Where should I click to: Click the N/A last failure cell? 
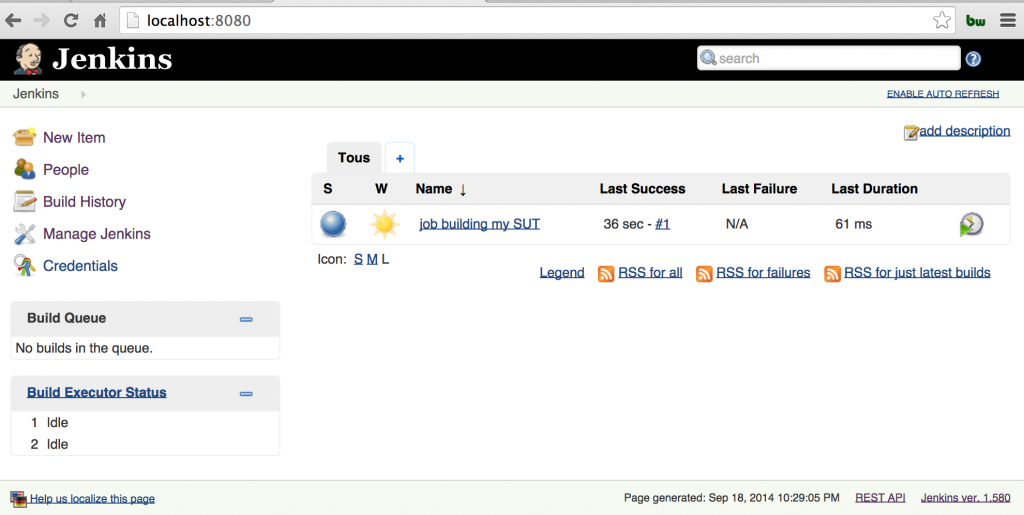(737, 224)
